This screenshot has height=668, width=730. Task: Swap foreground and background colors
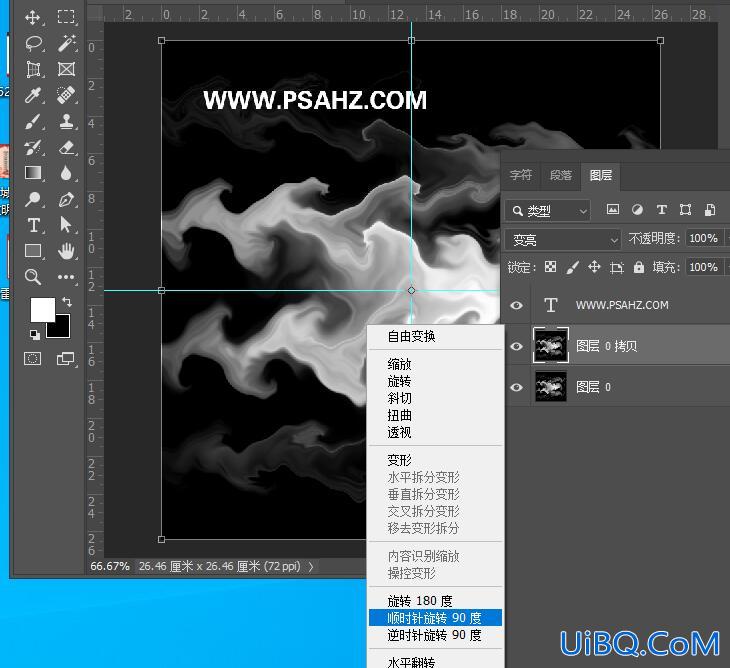[x=68, y=302]
